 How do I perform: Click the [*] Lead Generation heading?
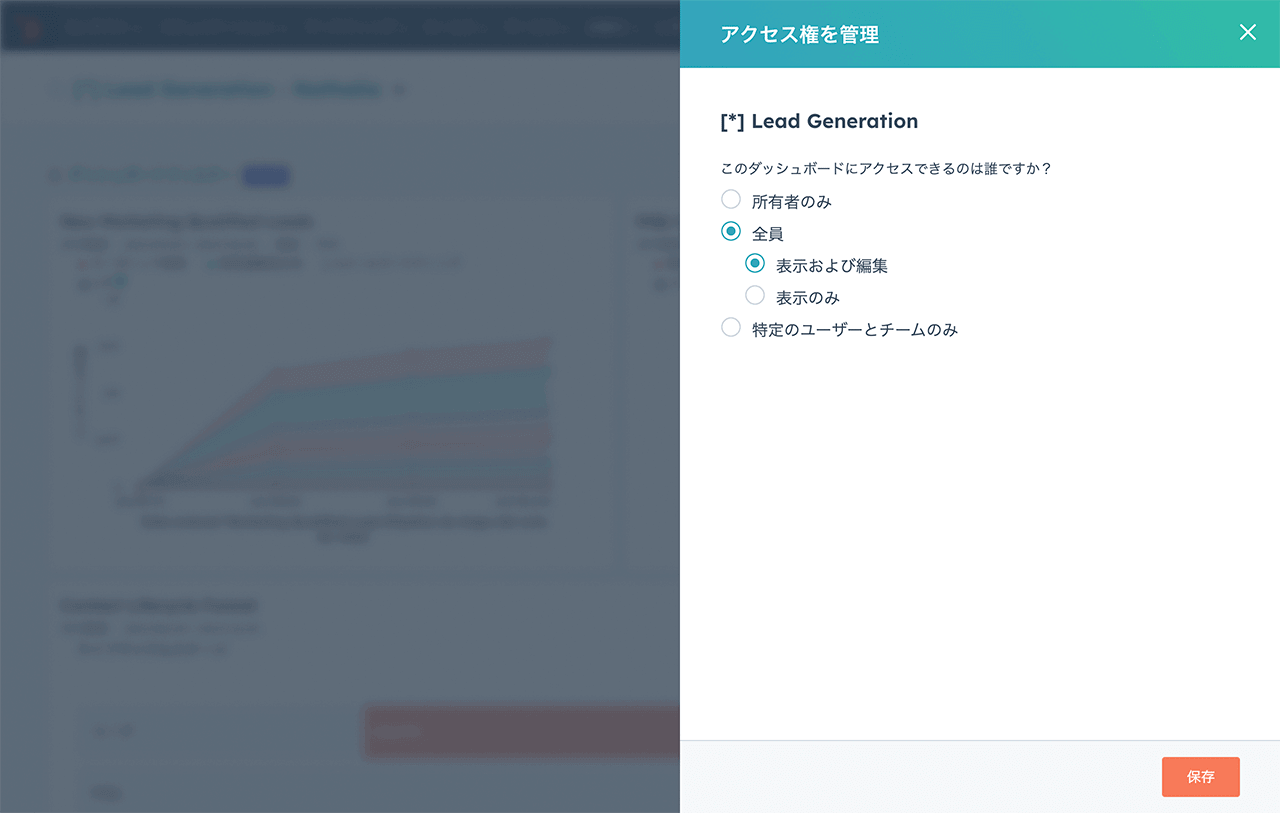coord(819,121)
